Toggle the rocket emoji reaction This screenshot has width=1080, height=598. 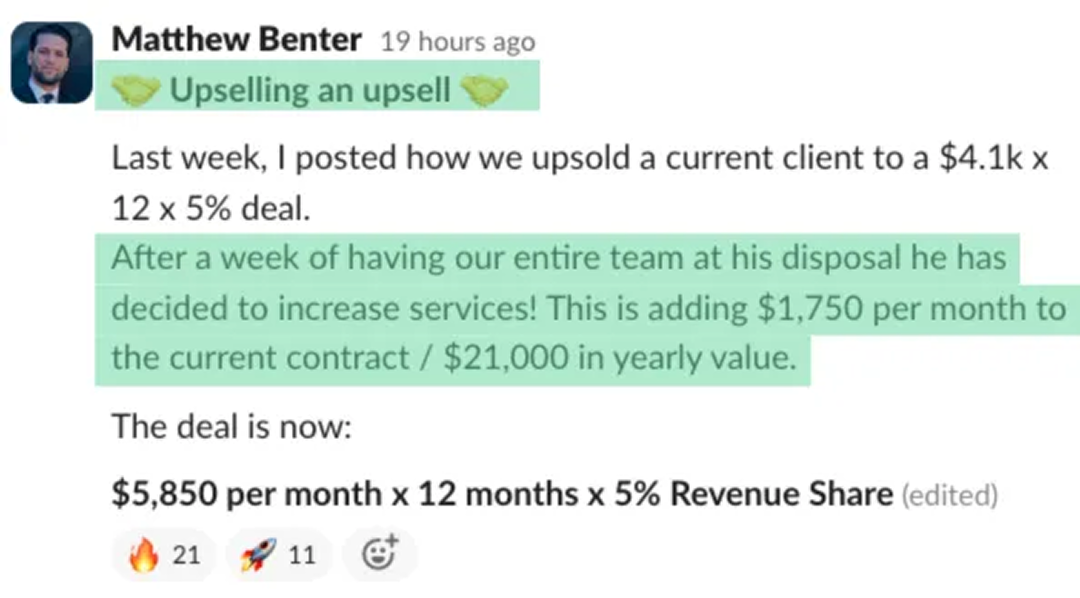278,555
